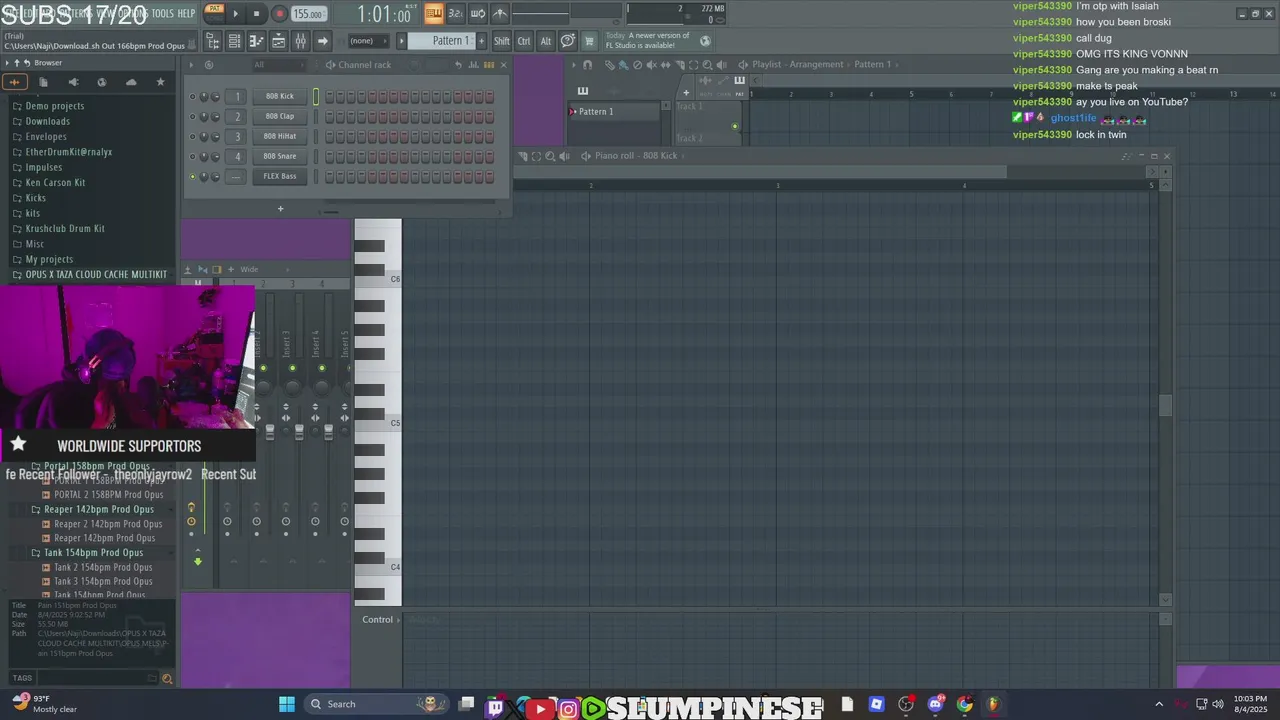The height and width of the screenshot is (720, 1280).
Task: Open the help assistant icon beside Alt
Action: [x=567, y=41]
